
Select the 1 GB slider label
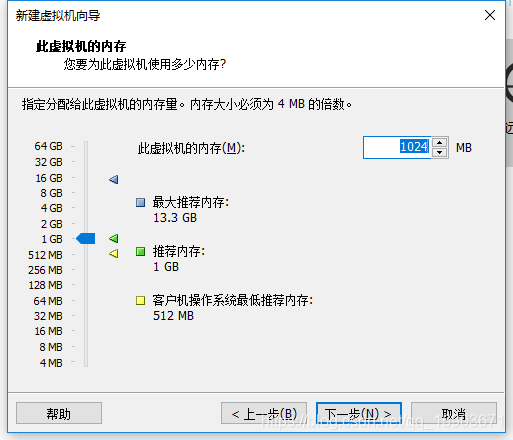tap(52, 239)
